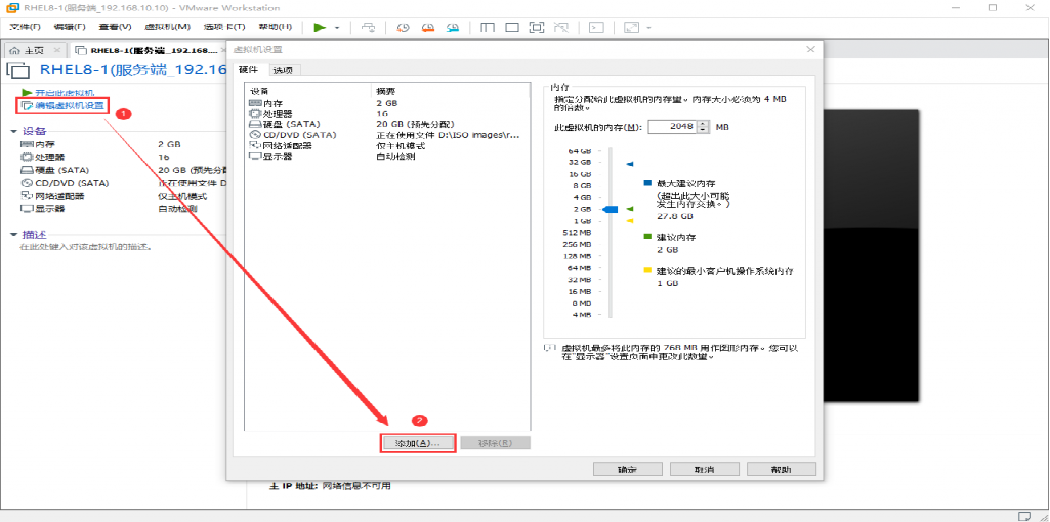Viewport: 1050px width, 522px height.
Task: Click the 取消 button in settings dialog
Action: pos(704,469)
